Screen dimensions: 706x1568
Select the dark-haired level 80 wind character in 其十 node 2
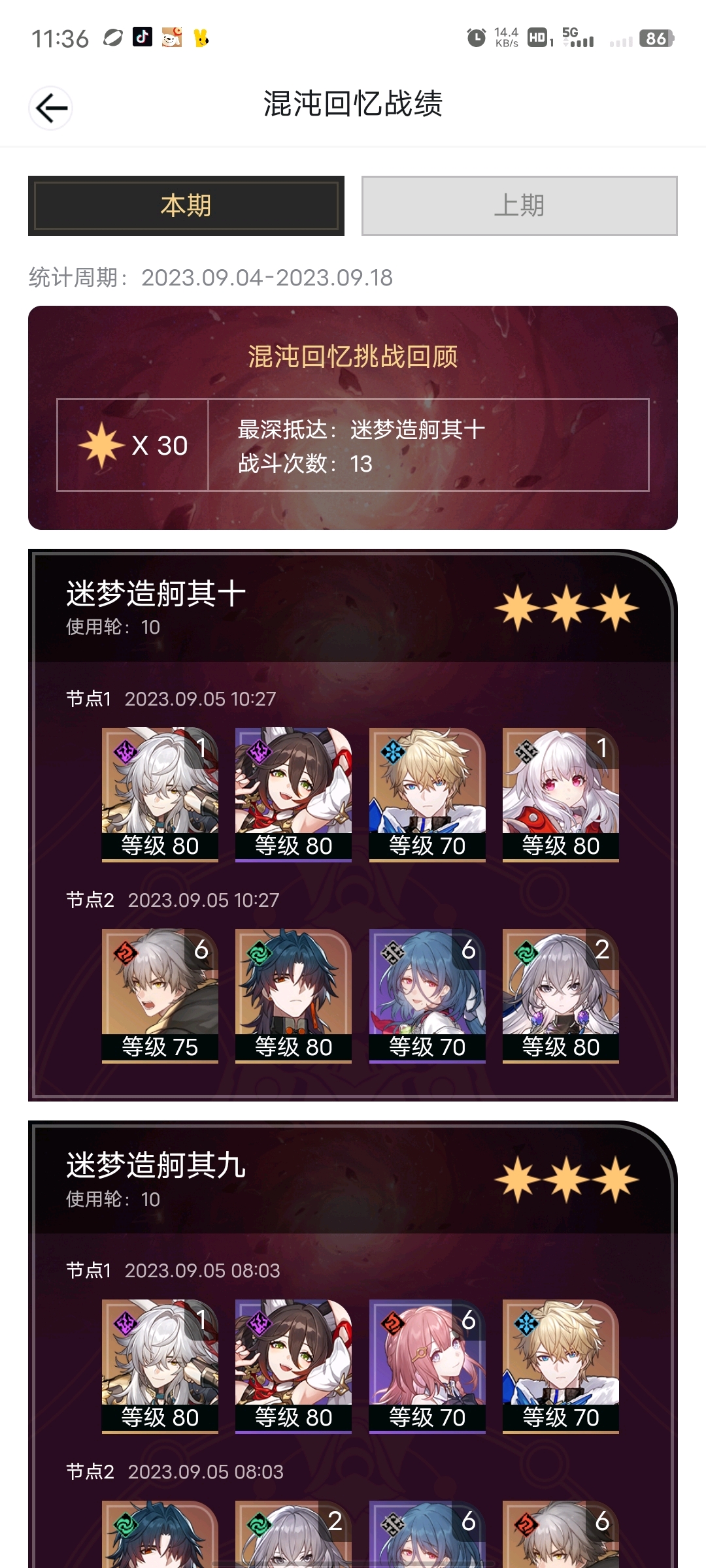pyautogui.click(x=294, y=996)
